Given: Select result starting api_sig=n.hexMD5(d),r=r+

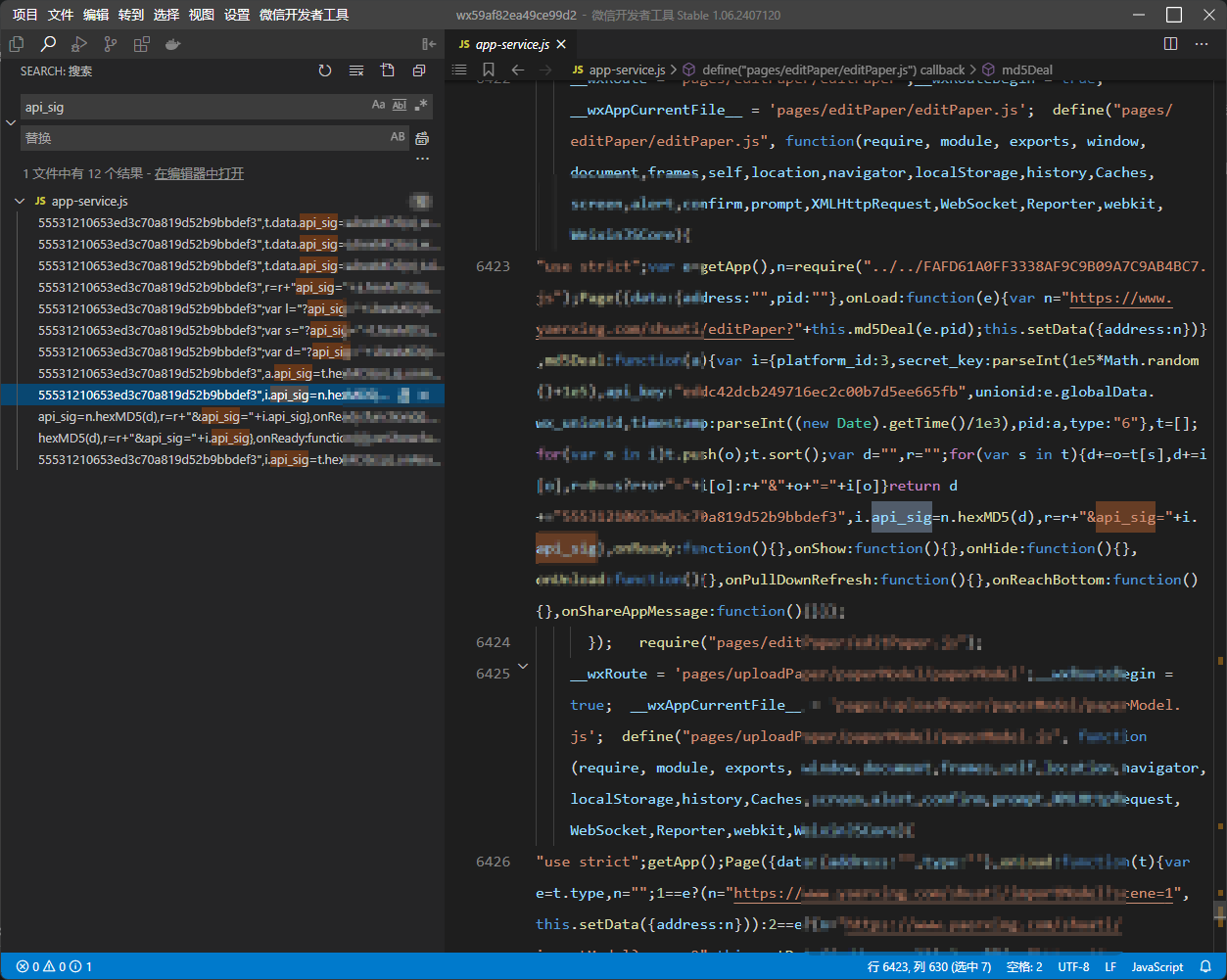Looking at the screenshot, I should [x=222, y=416].
